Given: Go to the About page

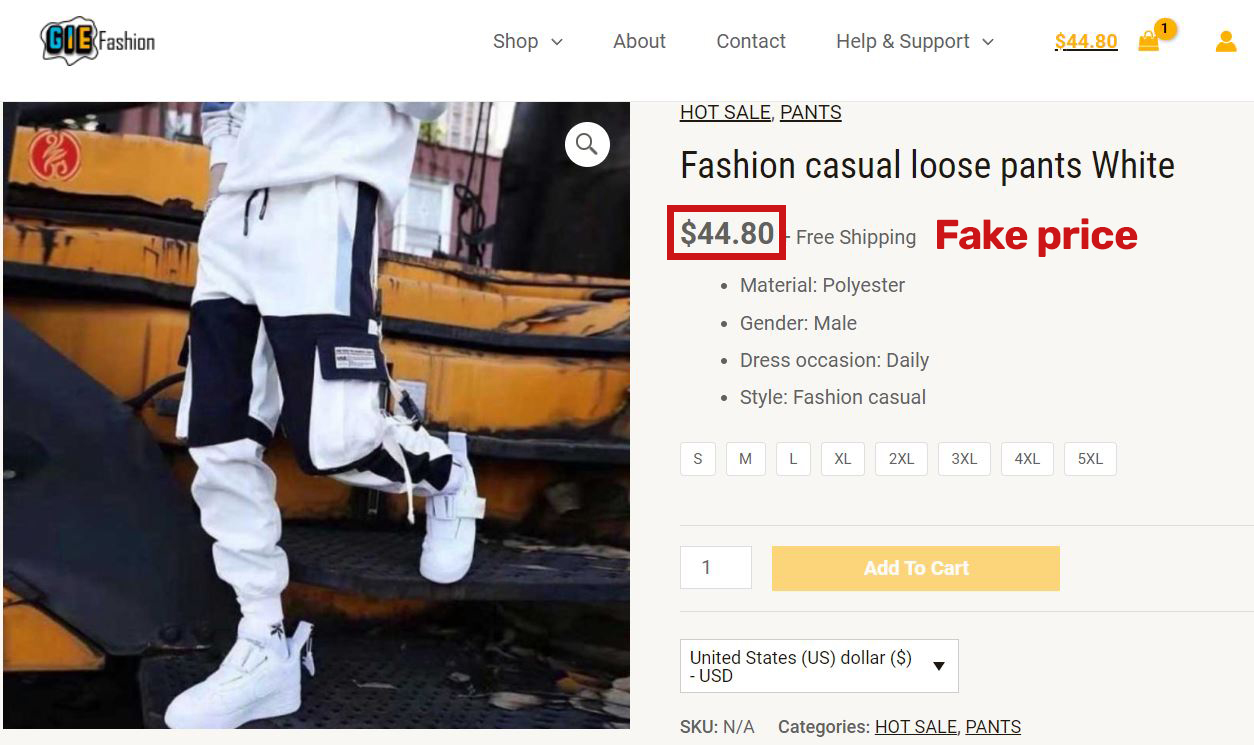Looking at the screenshot, I should (x=639, y=42).
